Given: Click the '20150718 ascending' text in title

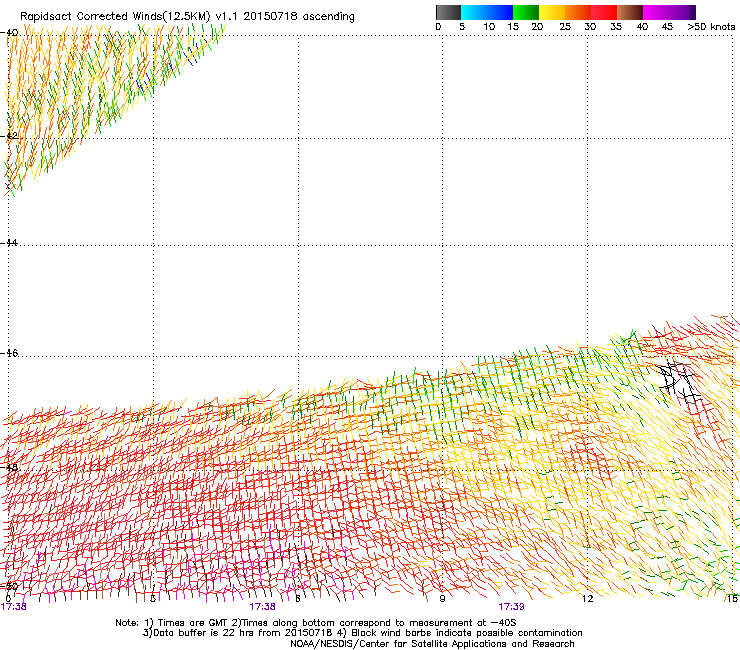Looking at the screenshot, I should [299, 16].
